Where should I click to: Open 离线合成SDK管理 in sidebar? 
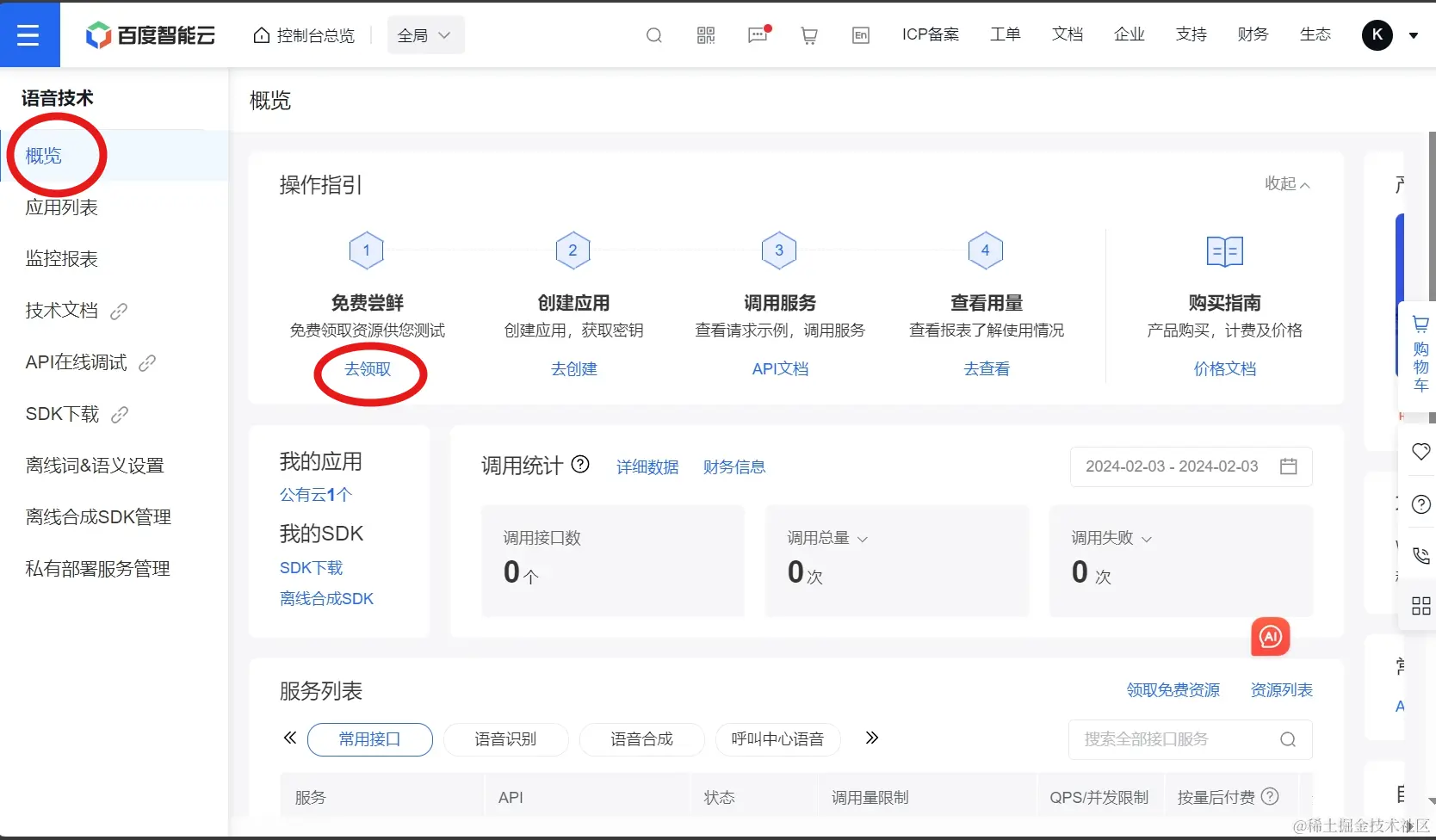(98, 517)
